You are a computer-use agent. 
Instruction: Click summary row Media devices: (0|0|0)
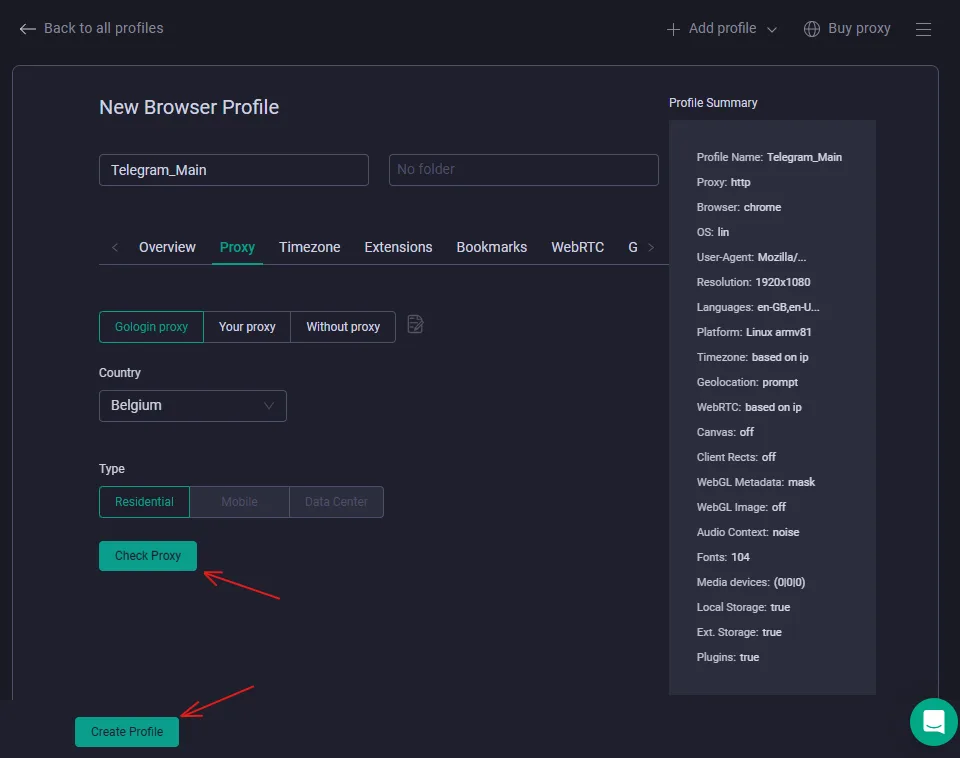(x=751, y=582)
